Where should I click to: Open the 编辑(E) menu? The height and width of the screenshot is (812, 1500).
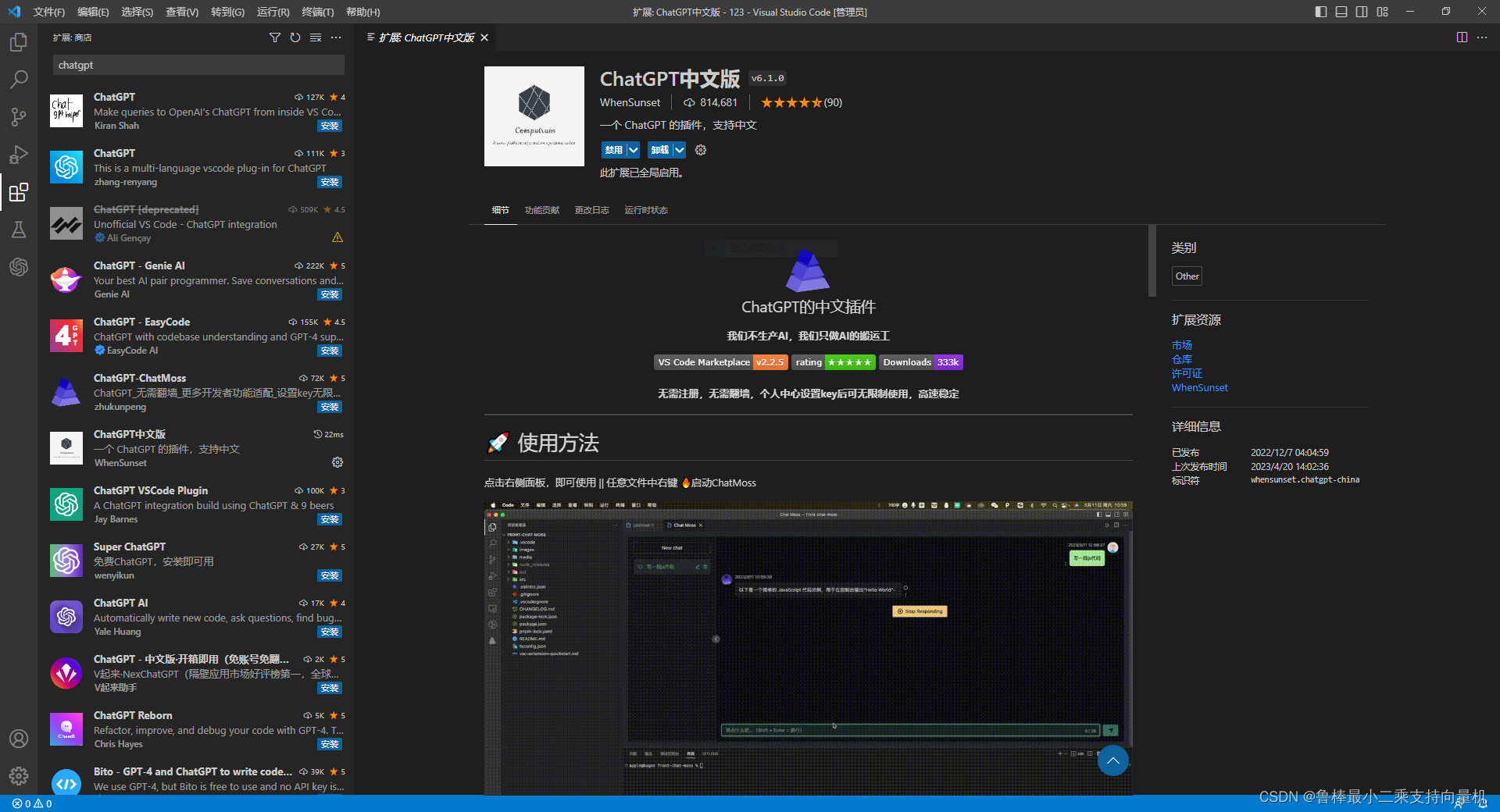click(x=93, y=12)
